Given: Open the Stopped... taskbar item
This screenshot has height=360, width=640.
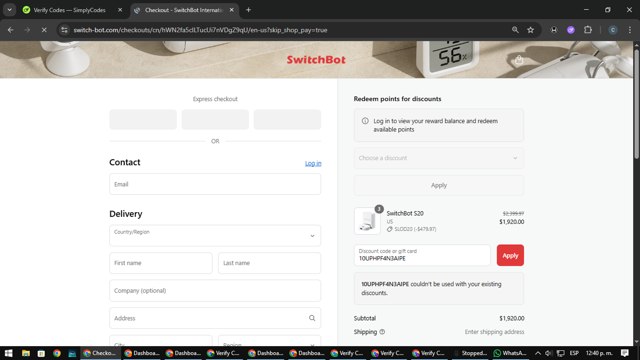Looking at the screenshot, I should pos(470,353).
